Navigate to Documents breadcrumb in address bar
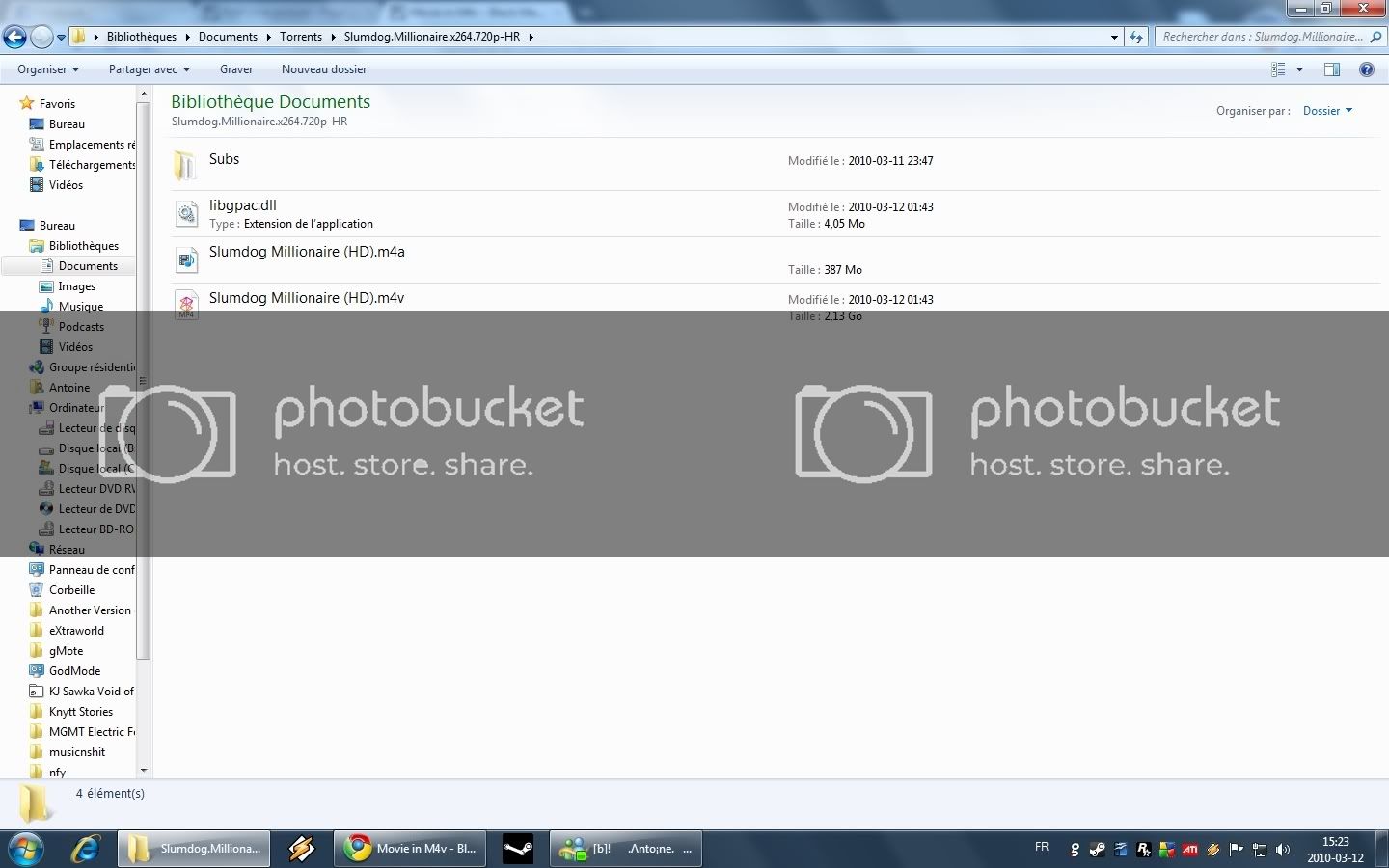The image size is (1389, 868). pos(228,37)
